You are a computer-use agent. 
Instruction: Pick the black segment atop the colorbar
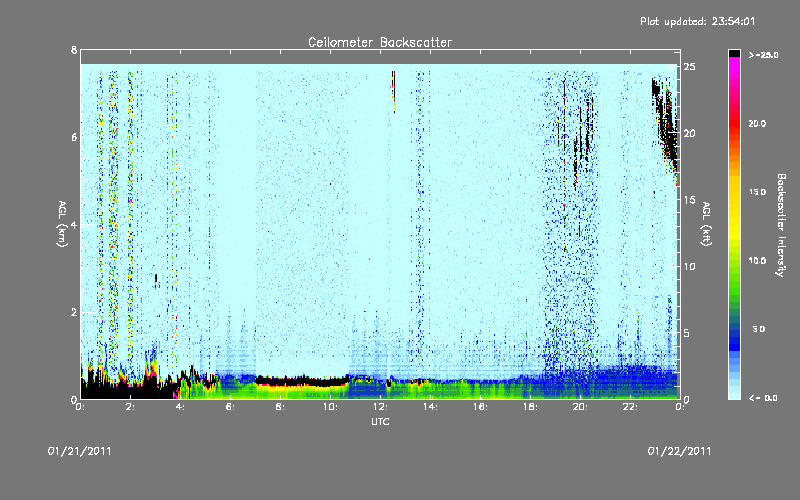tap(734, 53)
